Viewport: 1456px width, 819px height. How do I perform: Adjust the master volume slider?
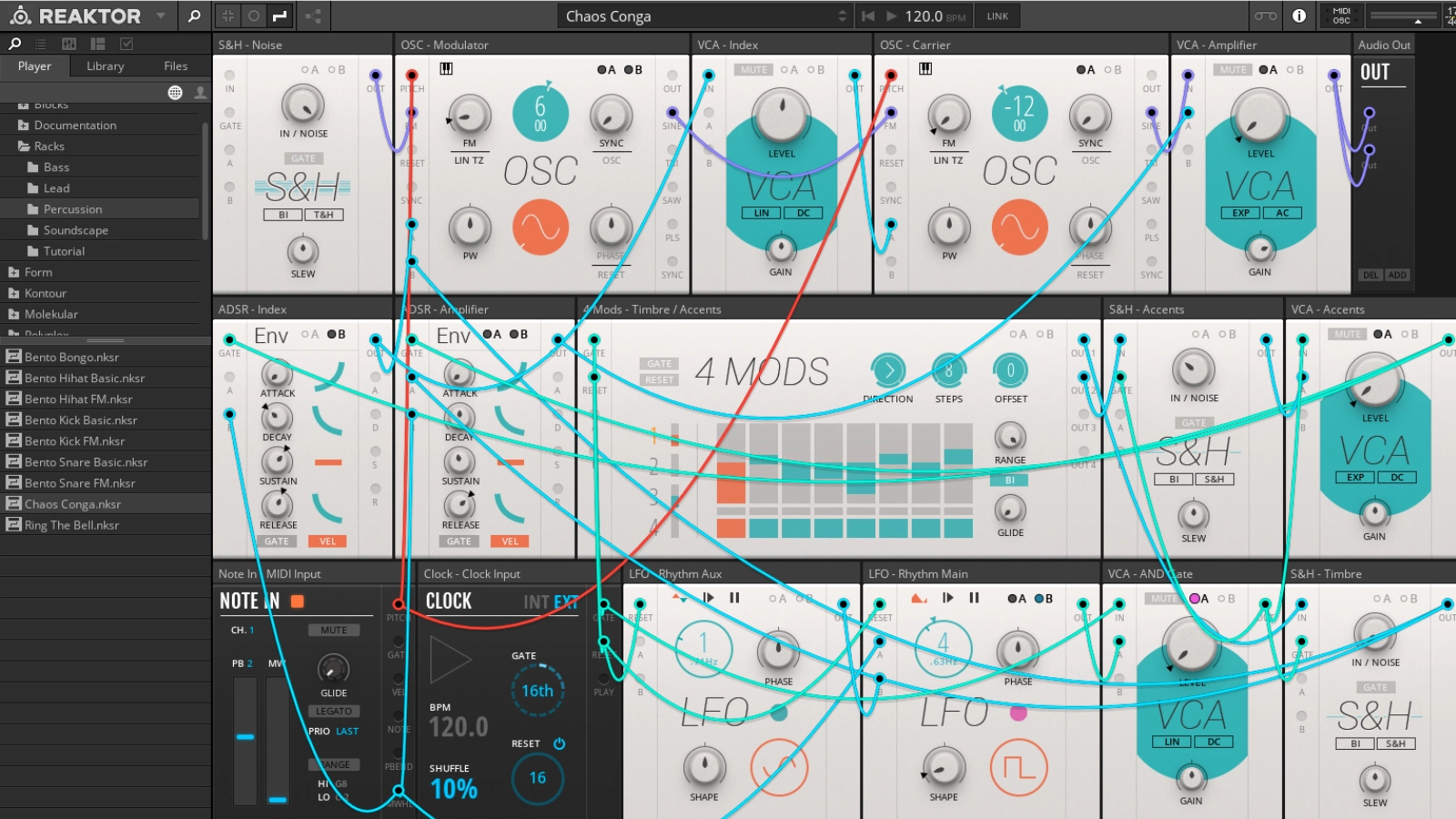click(1402, 16)
